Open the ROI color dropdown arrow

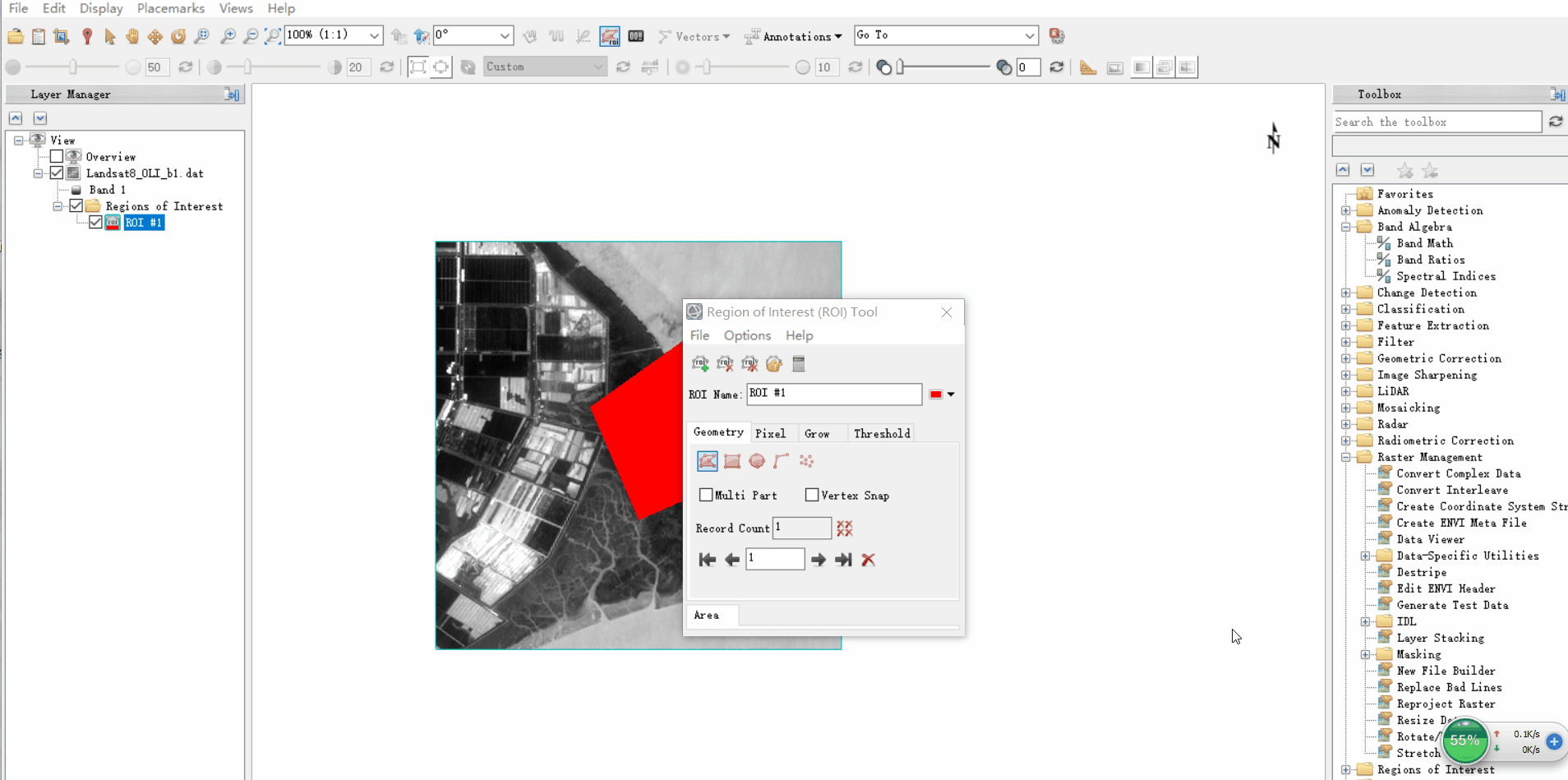(x=951, y=395)
